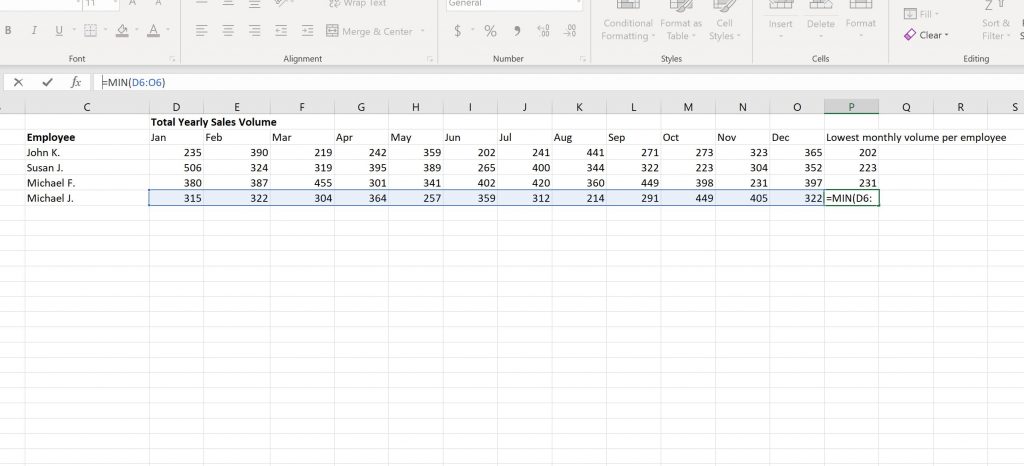The width and height of the screenshot is (1024, 466).
Task: Click the Delete cells button
Action: pyautogui.click(x=821, y=20)
